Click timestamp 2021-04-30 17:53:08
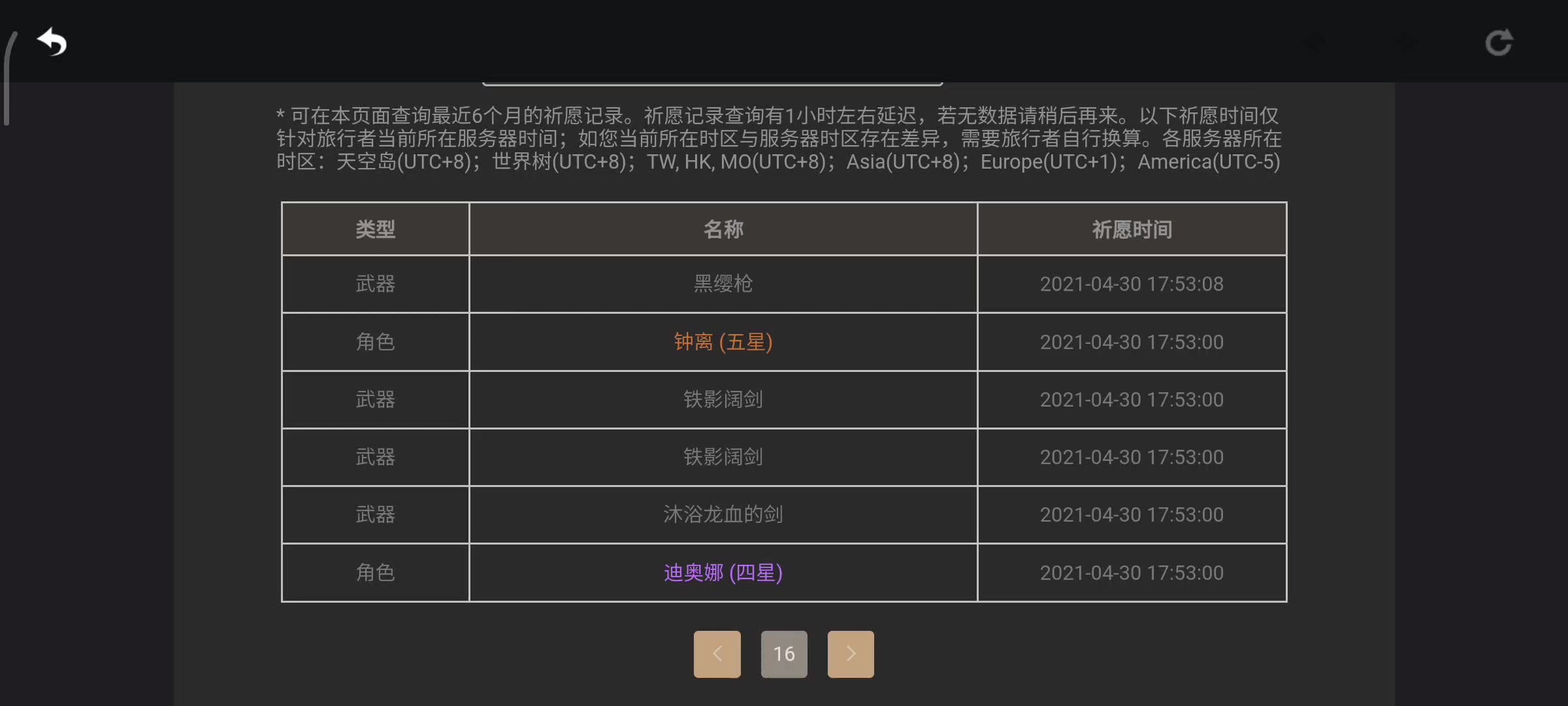Image resolution: width=1568 pixels, height=706 pixels. pyautogui.click(x=1132, y=284)
